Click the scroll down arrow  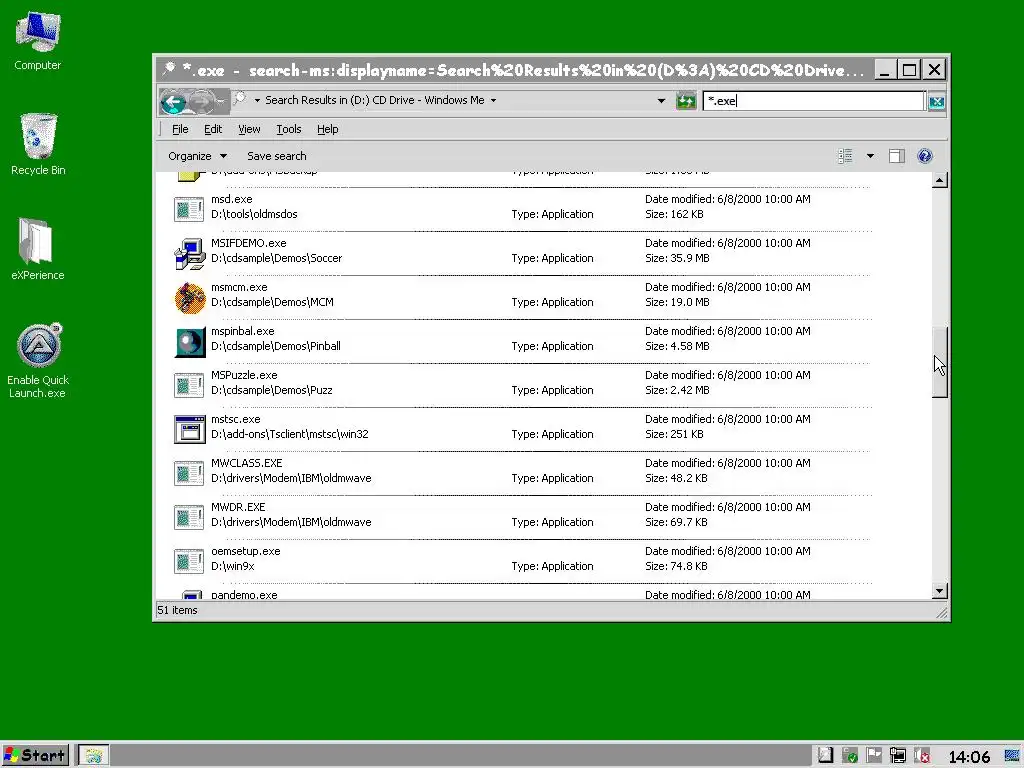point(940,591)
